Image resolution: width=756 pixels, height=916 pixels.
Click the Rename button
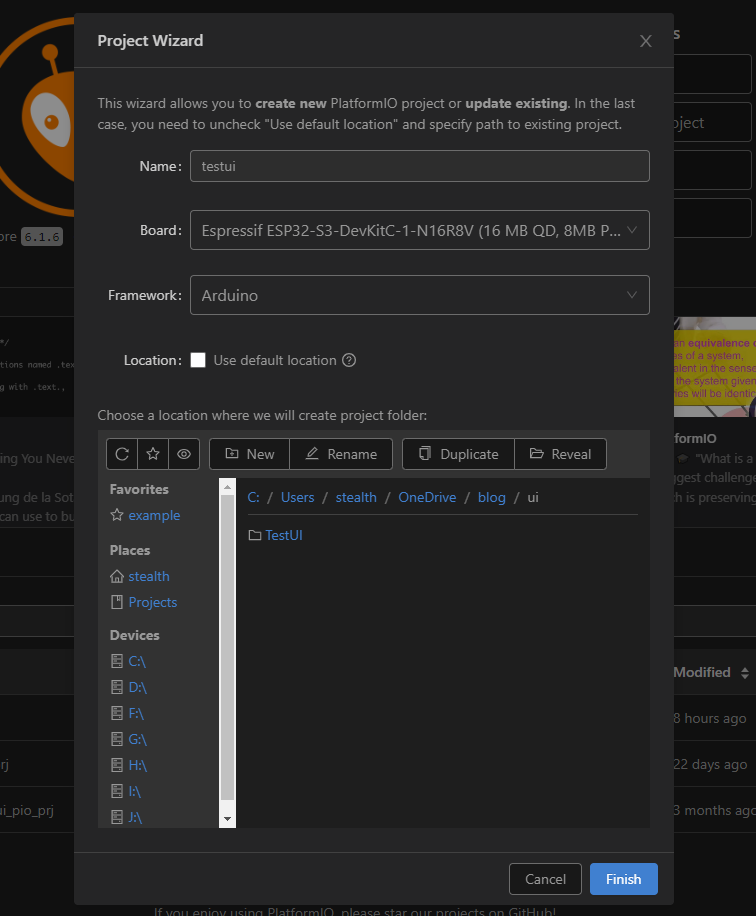coord(341,454)
